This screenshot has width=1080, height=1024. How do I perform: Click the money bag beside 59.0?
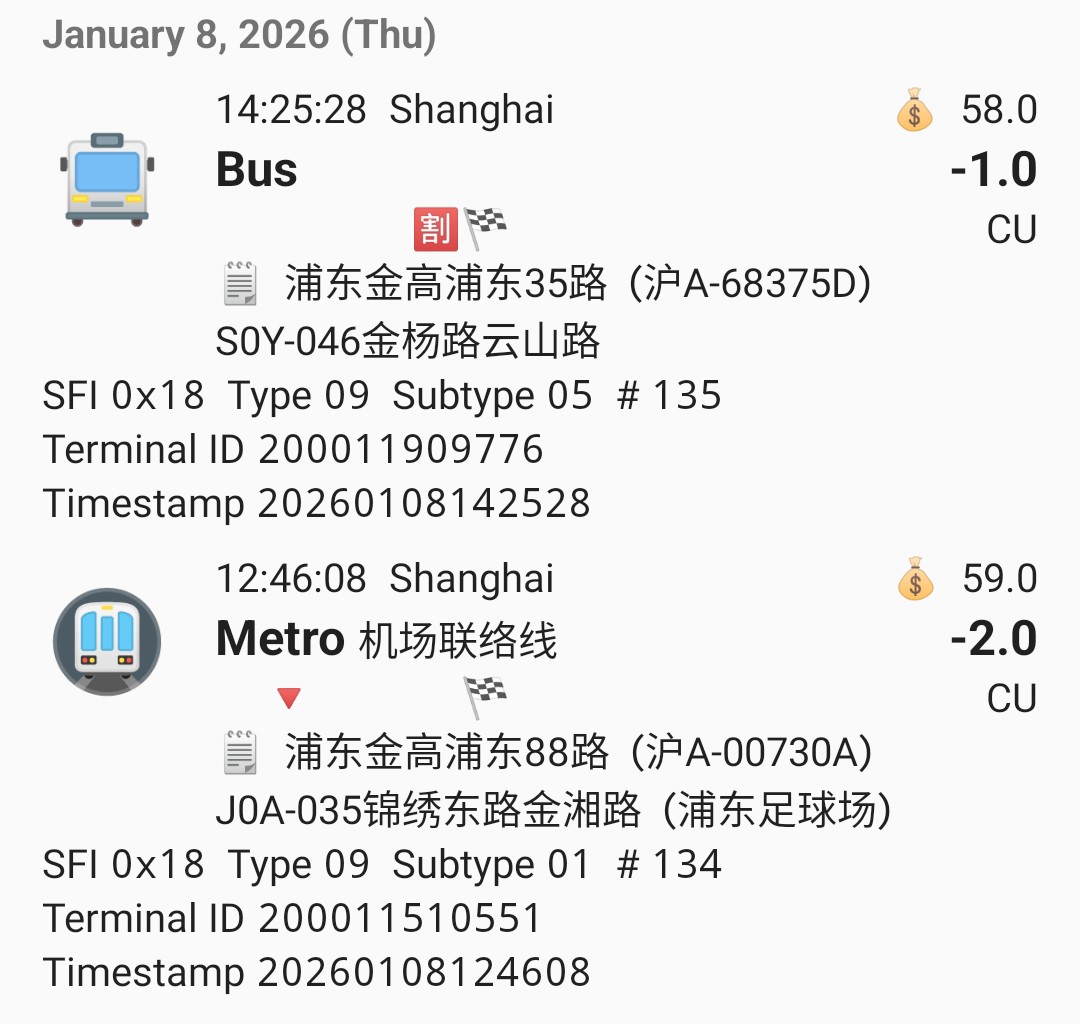(x=914, y=579)
